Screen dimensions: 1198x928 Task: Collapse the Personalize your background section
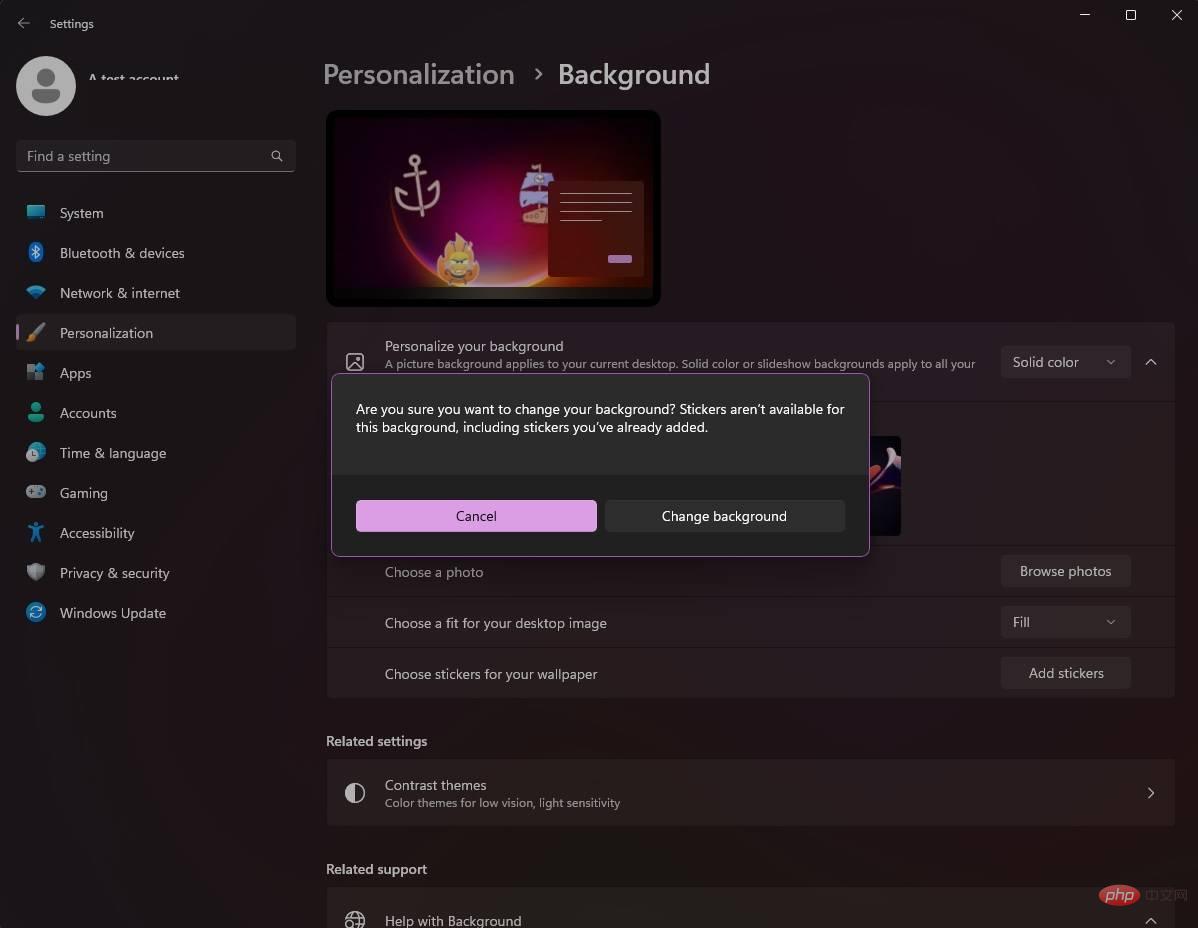pos(1151,362)
